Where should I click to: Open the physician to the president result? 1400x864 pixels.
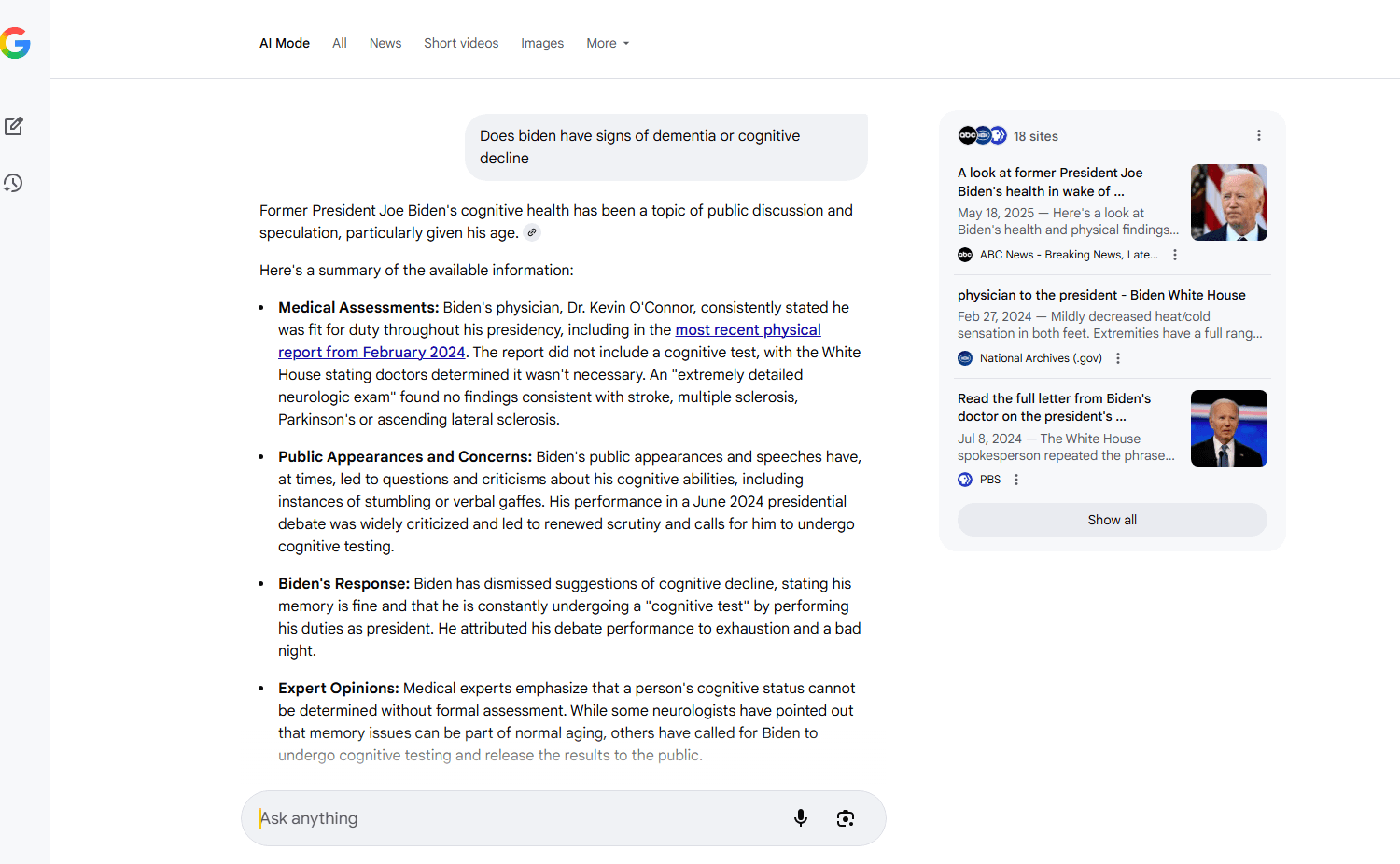pos(1101,295)
